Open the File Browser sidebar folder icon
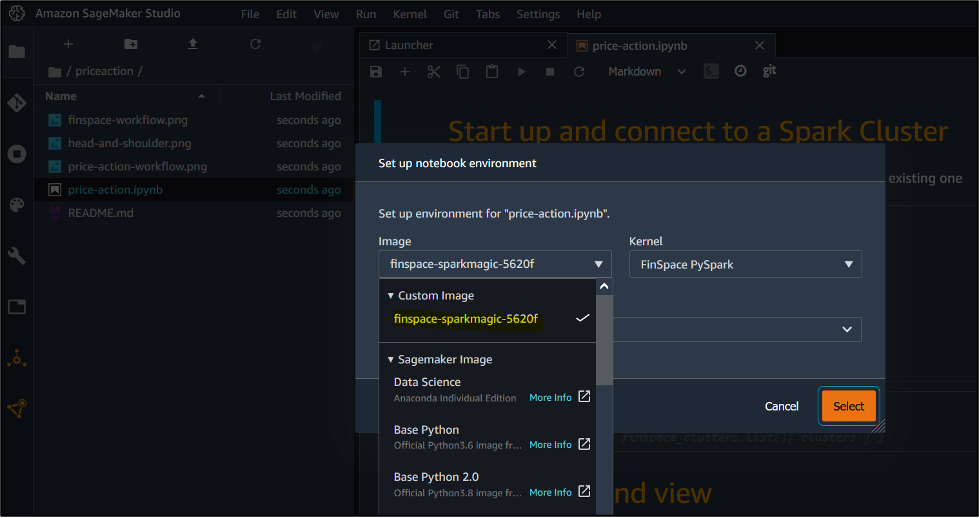 [17, 51]
